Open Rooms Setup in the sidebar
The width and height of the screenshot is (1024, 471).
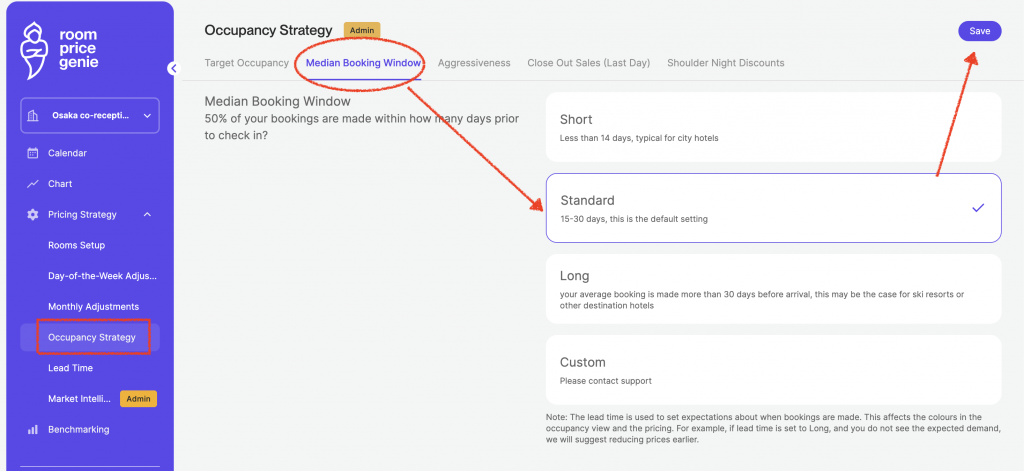(x=76, y=245)
